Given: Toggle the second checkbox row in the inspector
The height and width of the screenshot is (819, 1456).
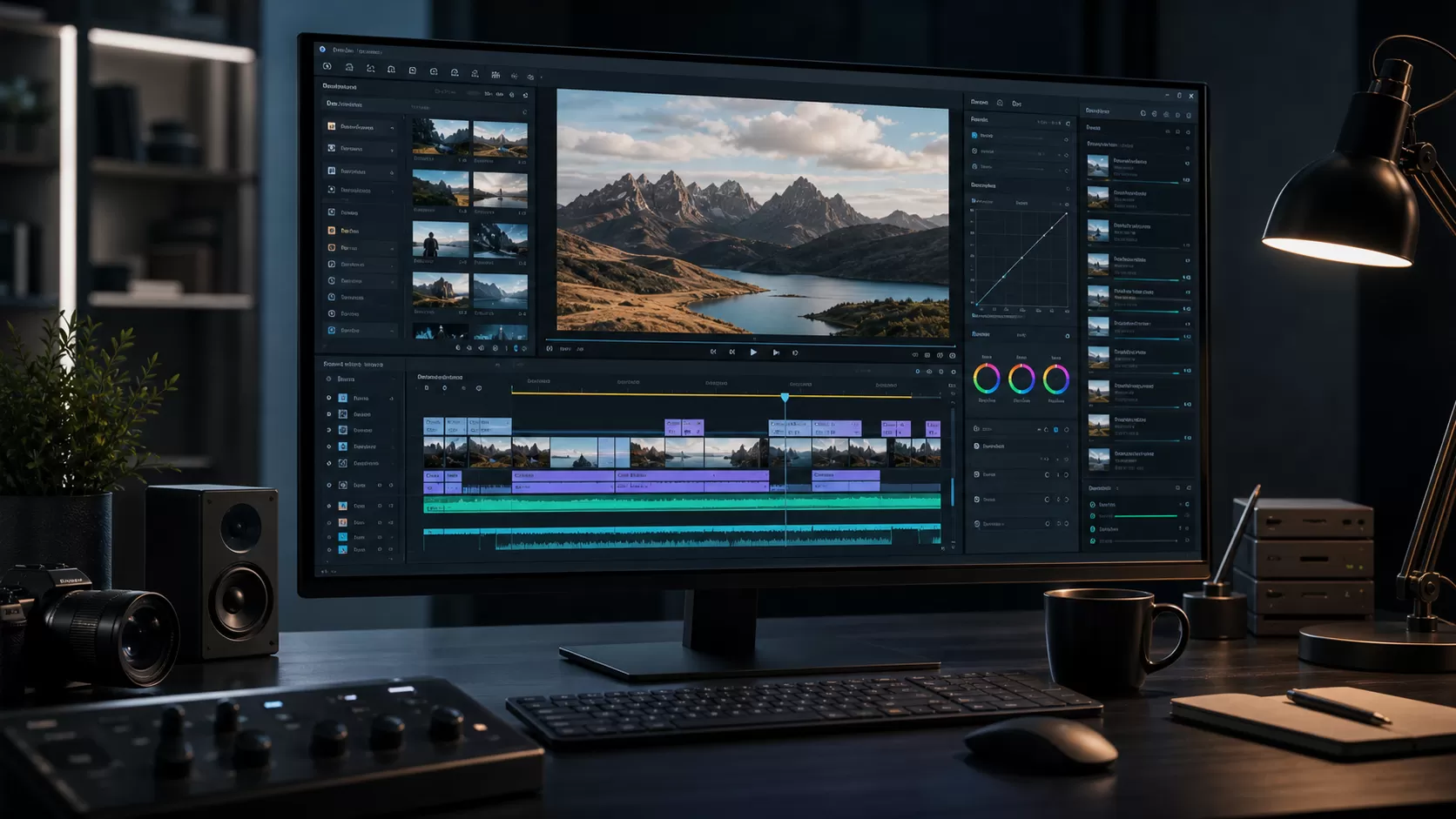Looking at the screenshot, I should [x=974, y=151].
